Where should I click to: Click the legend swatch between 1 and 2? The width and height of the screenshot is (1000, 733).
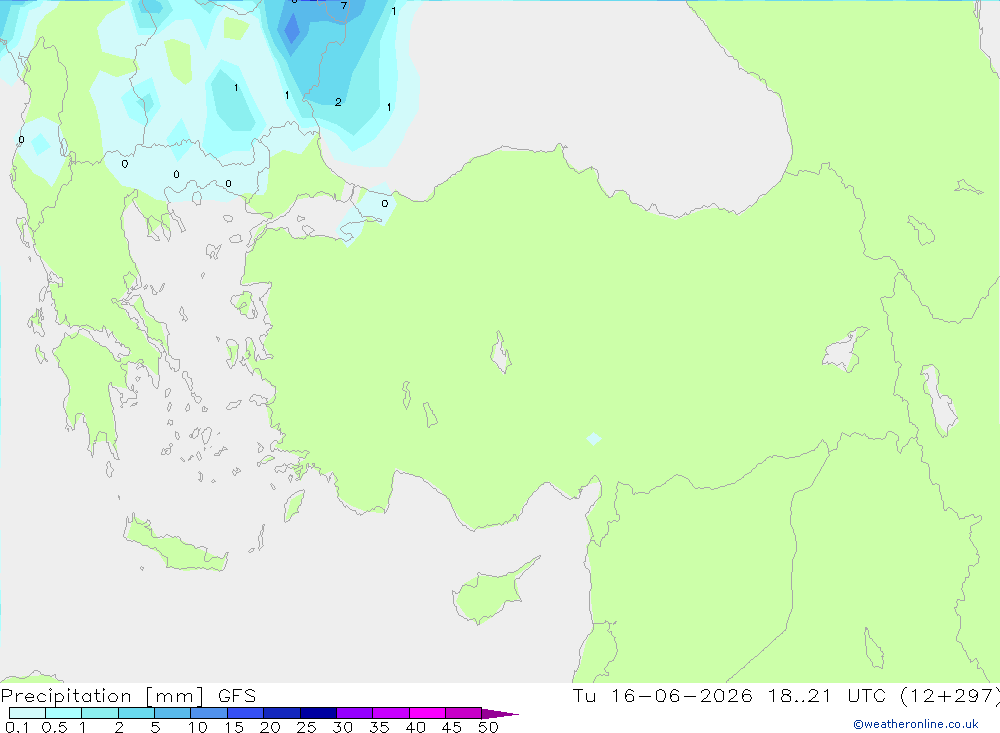pyautogui.click(x=100, y=713)
